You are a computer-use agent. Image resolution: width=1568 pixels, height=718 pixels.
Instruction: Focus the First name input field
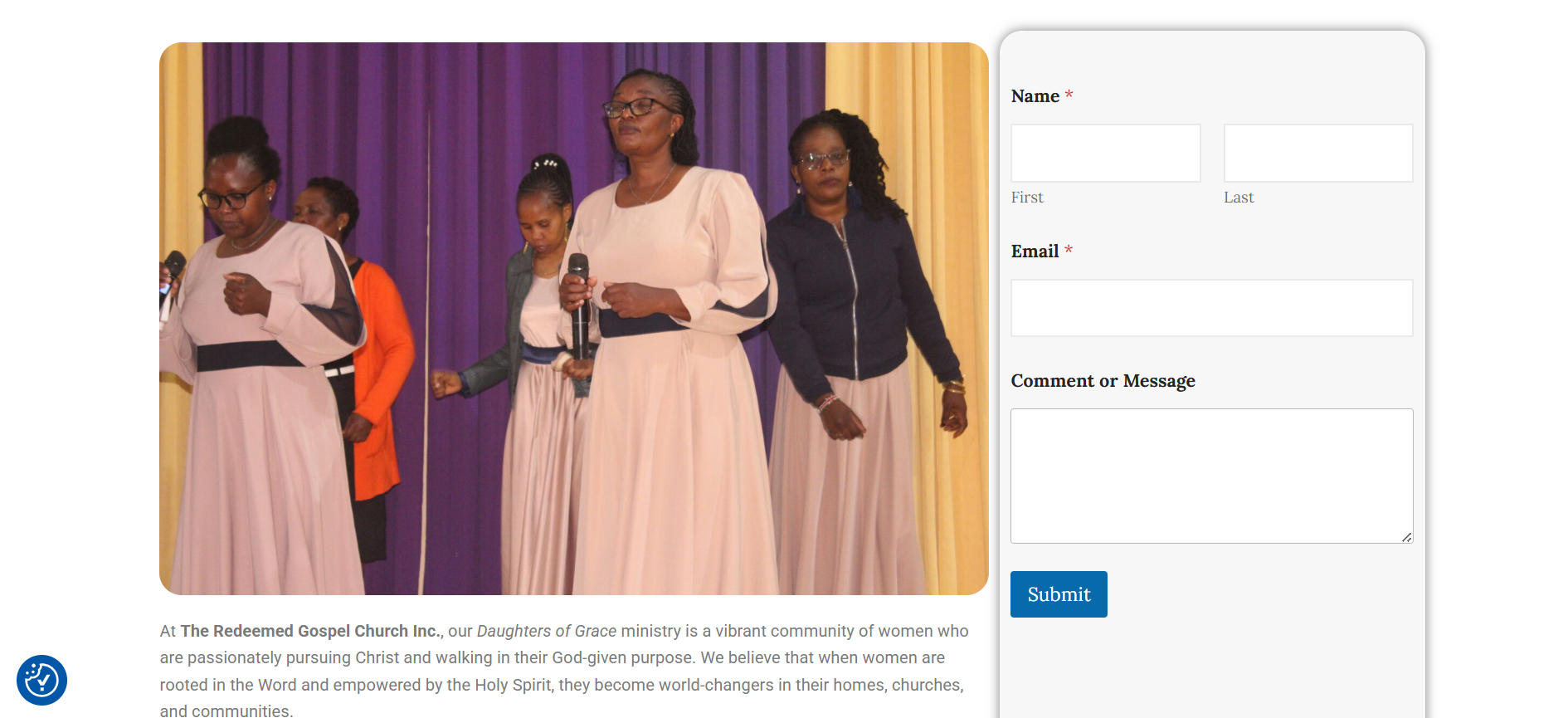[1105, 153]
